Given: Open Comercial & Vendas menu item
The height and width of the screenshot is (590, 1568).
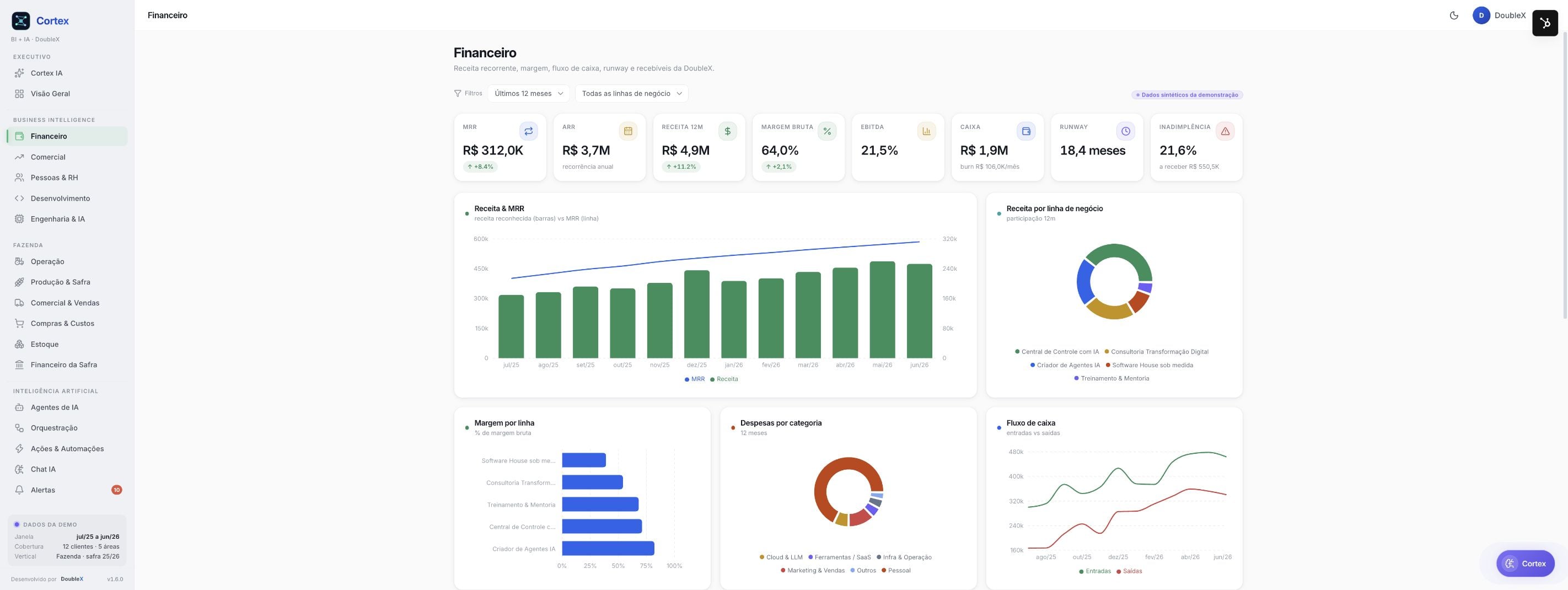Looking at the screenshot, I should click(x=67, y=303).
